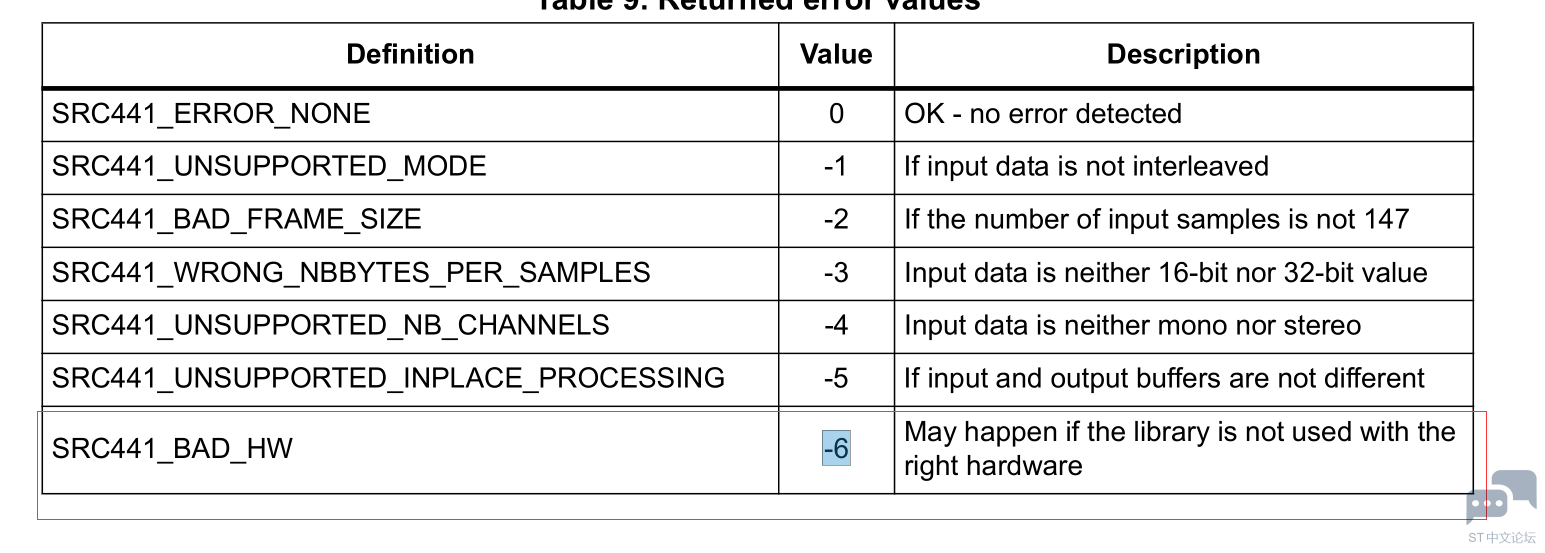The height and width of the screenshot is (553, 1545).
Task: Click "If input data is not interleaved" text
Action: pos(1086,166)
